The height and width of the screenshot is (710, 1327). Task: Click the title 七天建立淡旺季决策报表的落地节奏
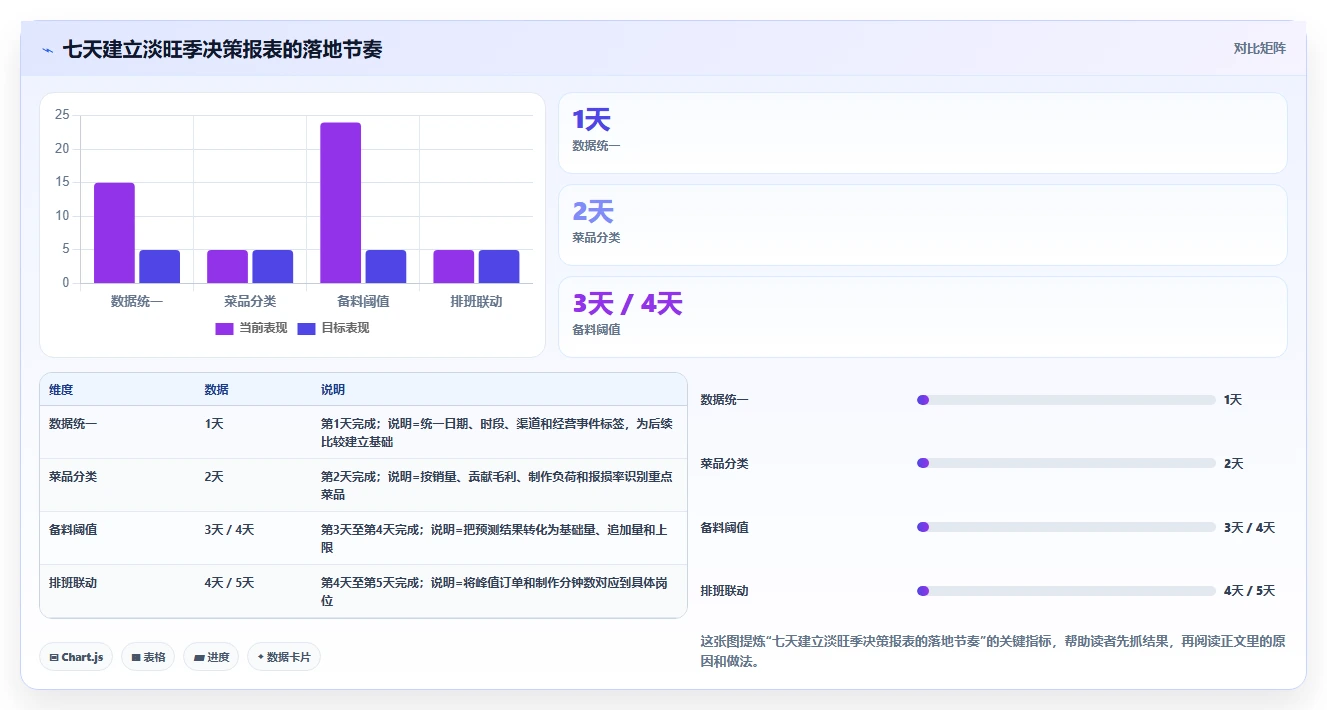(x=222, y=49)
